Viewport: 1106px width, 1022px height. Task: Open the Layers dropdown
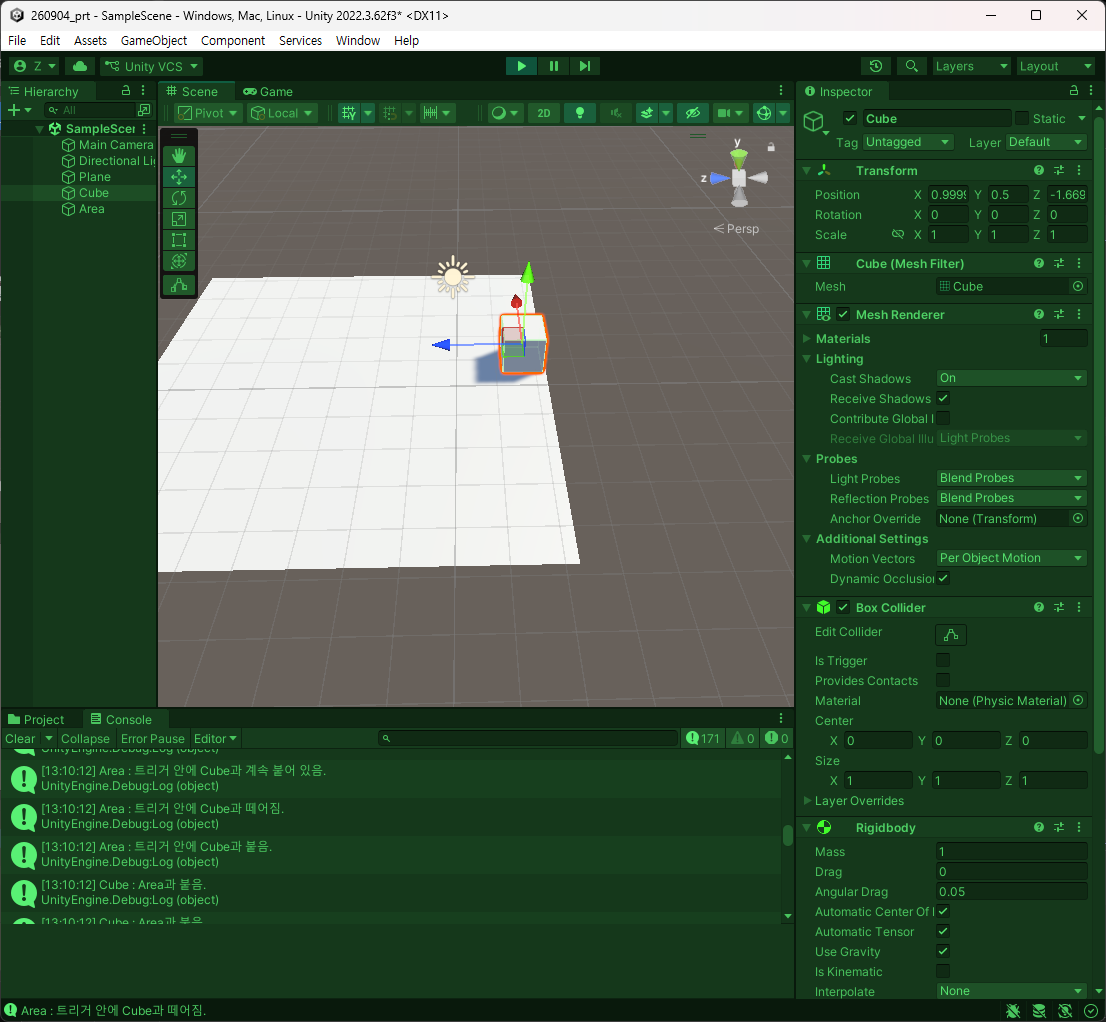pos(971,66)
